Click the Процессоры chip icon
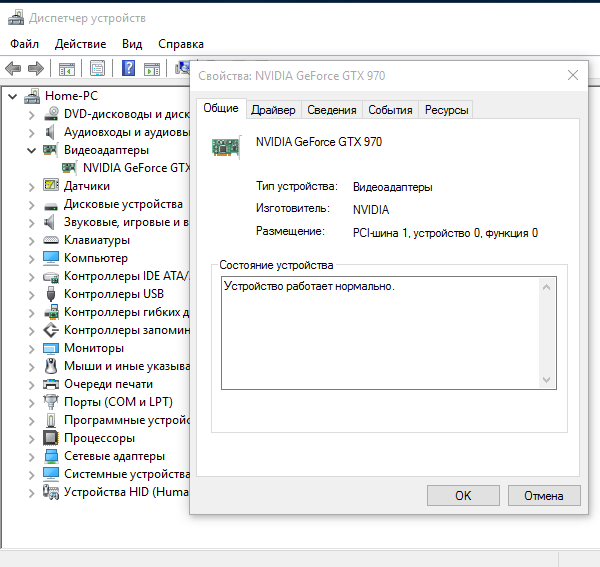The height and width of the screenshot is (567, 600). point(51,438)
